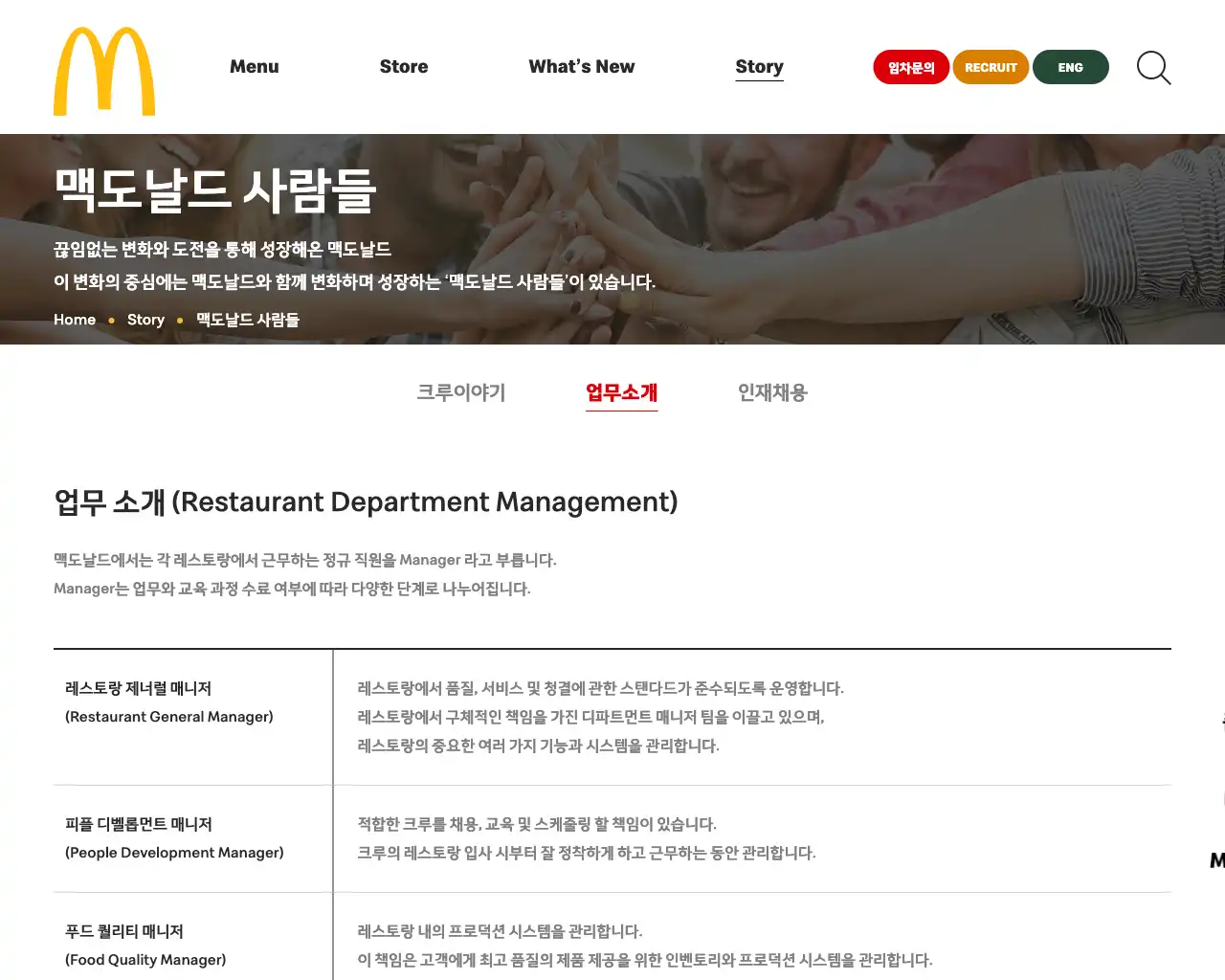Click the banner line starting 이 변화의 중심에는
Screen dimensions: 1225x980
[x=355, y=282]
